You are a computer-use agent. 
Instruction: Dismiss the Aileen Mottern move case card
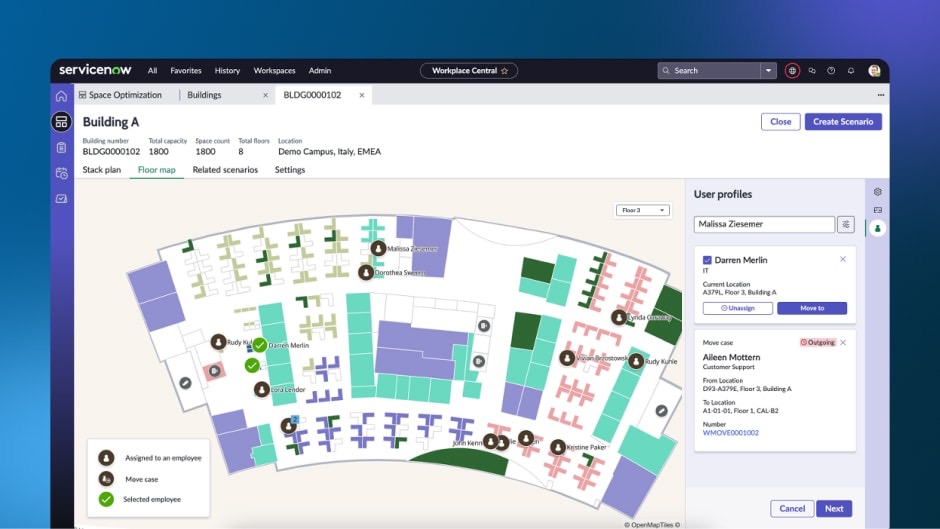843,342
